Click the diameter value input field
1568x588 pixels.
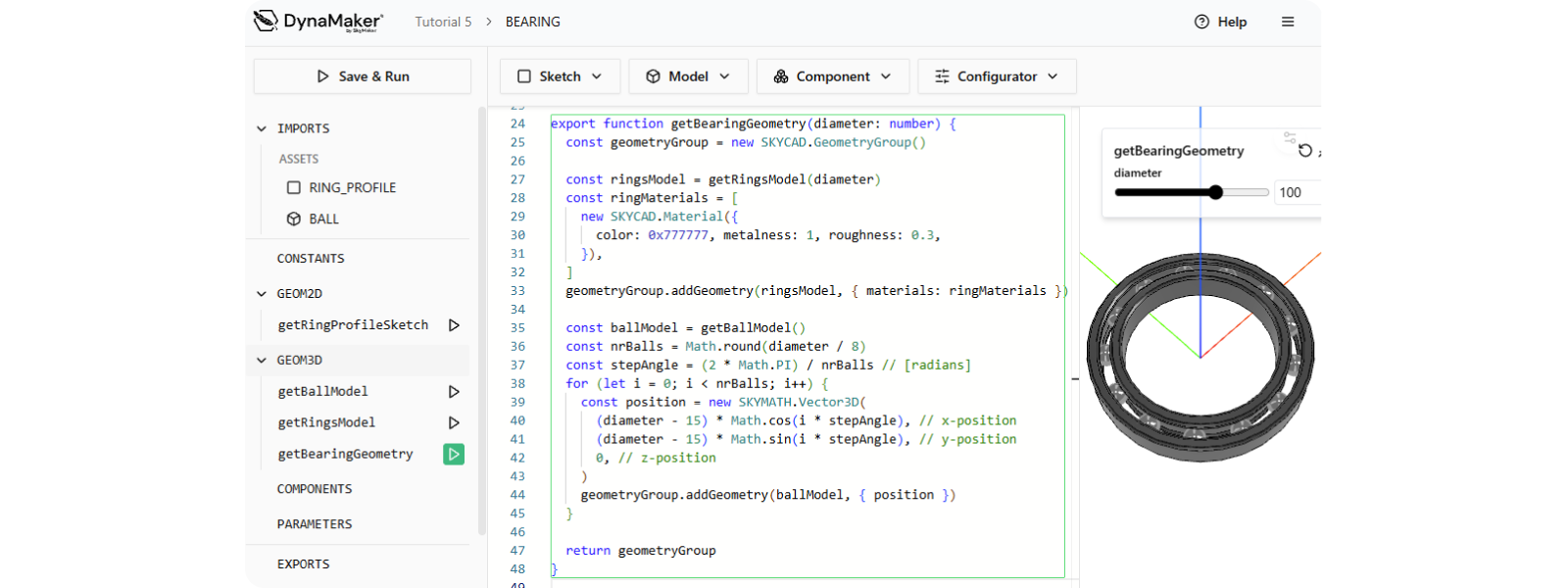tap(1296, 193)
